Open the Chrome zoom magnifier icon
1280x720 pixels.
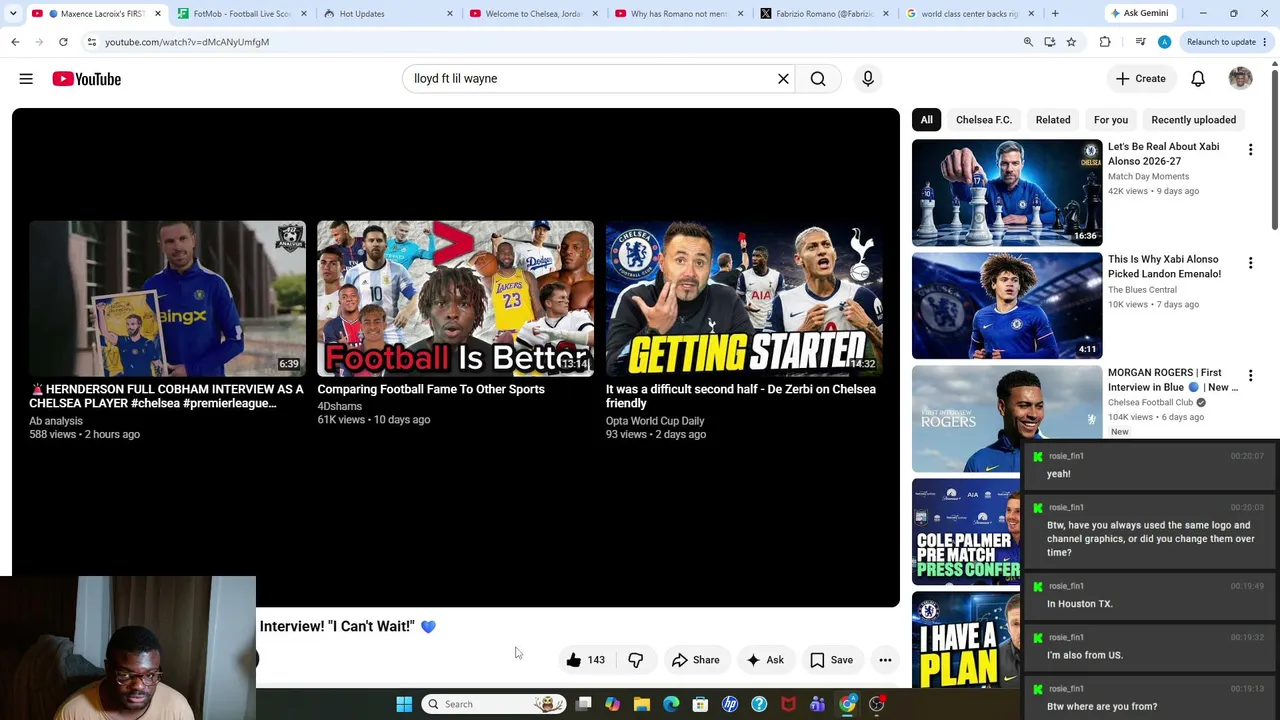1028,42
